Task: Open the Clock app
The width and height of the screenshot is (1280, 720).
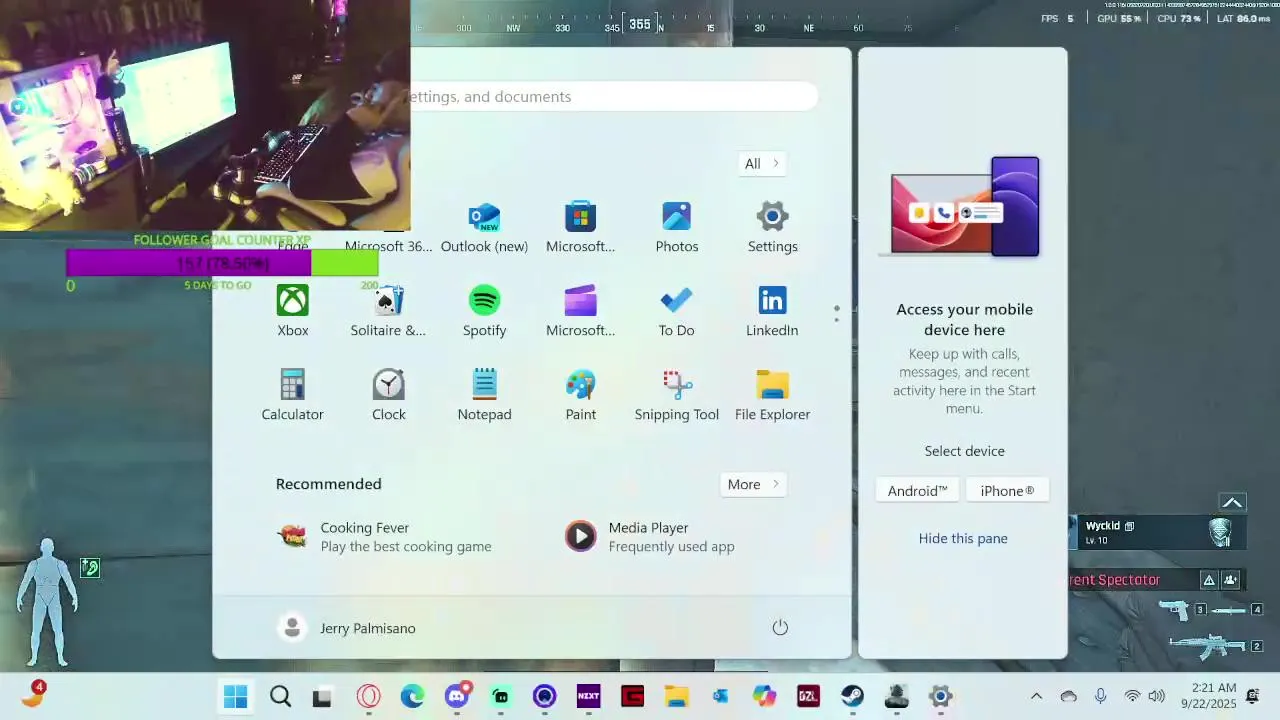Action: tap(389, 396)
